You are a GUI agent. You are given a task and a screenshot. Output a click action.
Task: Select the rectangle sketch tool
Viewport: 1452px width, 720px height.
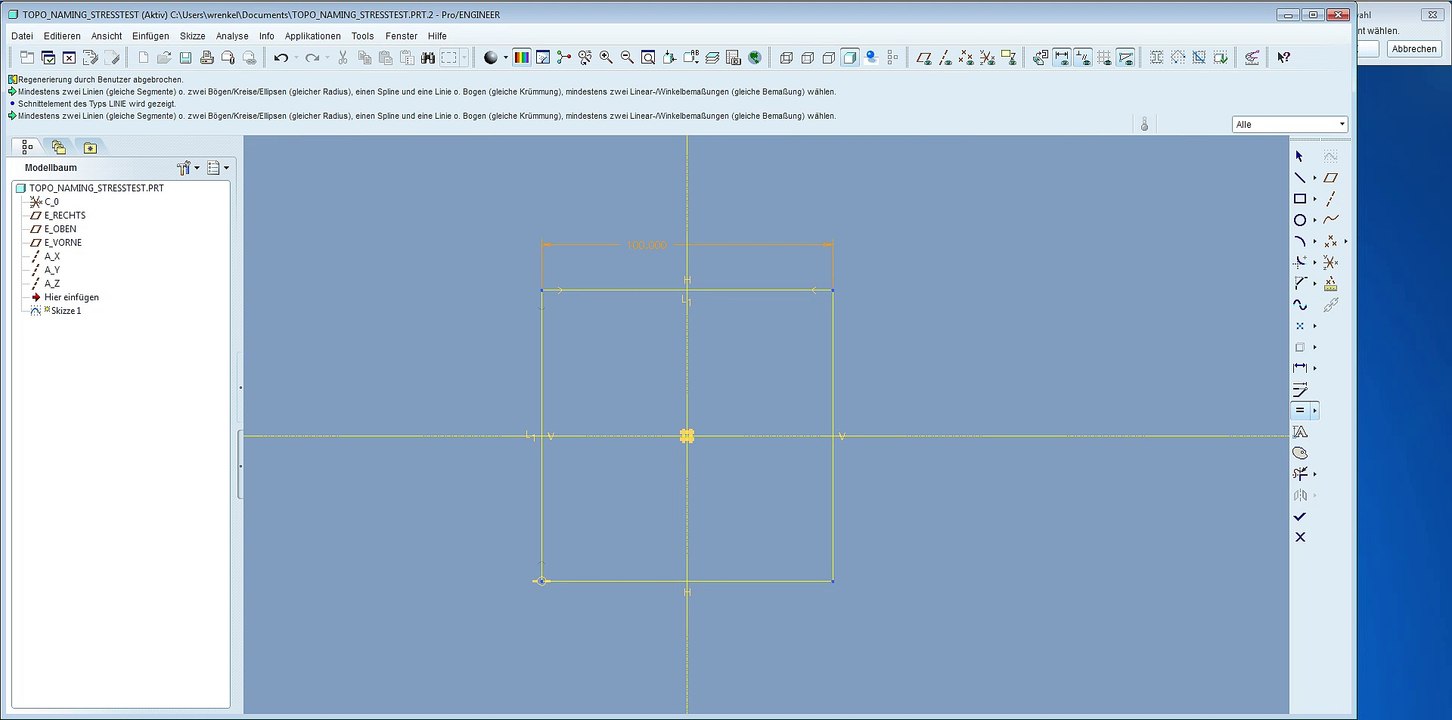[x=1300, y=199]
